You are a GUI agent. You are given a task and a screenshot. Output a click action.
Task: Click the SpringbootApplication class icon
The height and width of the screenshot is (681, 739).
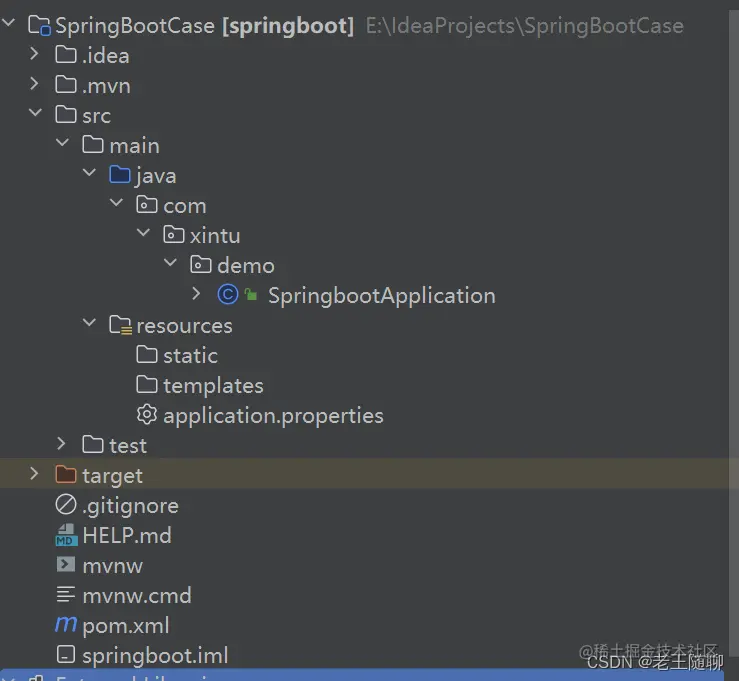click(227, 295)
